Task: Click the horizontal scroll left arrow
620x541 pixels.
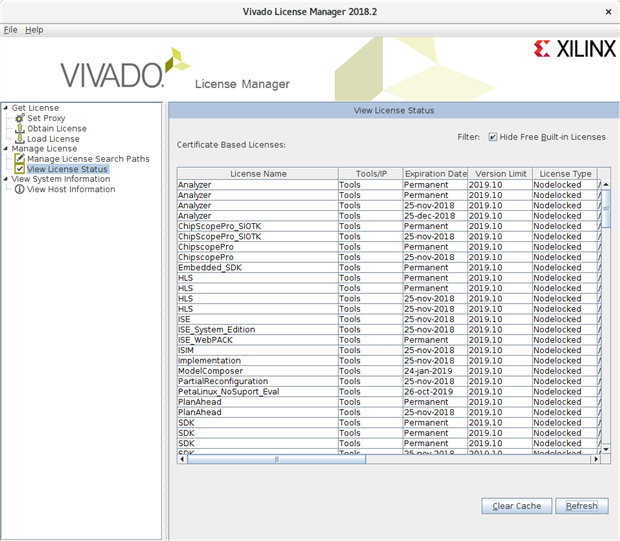Action: [182, 459]
